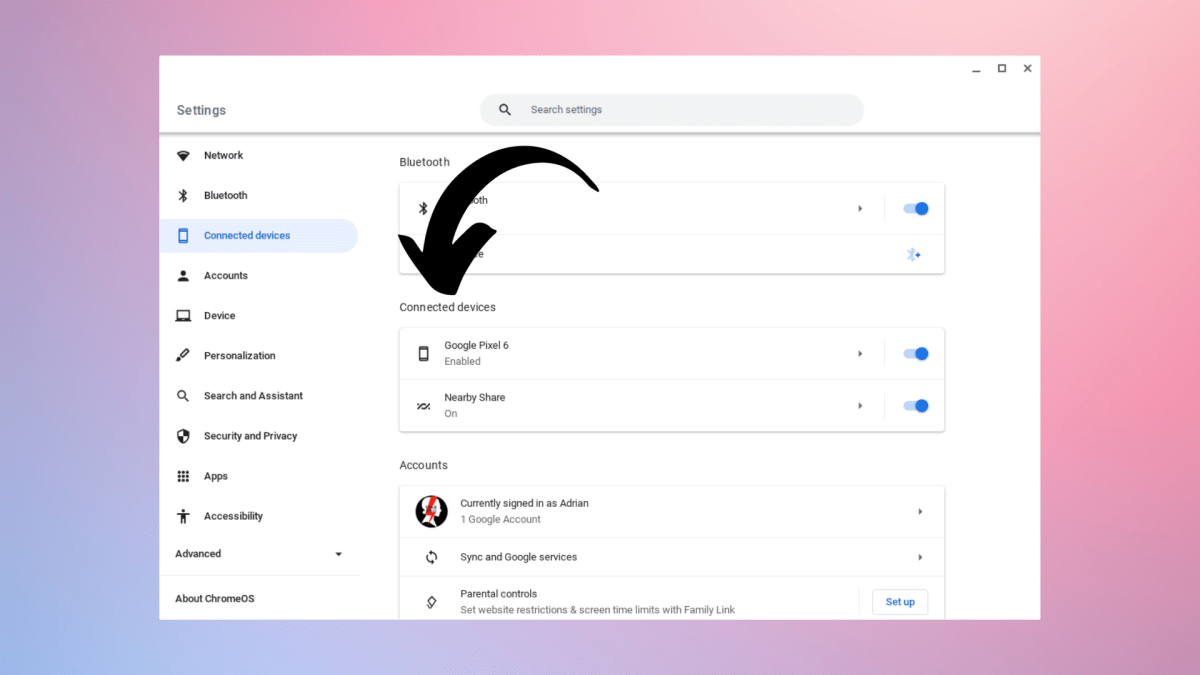The width and height of the screenshot is (1200, 675).
Task: Open the Network settings section
Action: click(x=259, y=156)
